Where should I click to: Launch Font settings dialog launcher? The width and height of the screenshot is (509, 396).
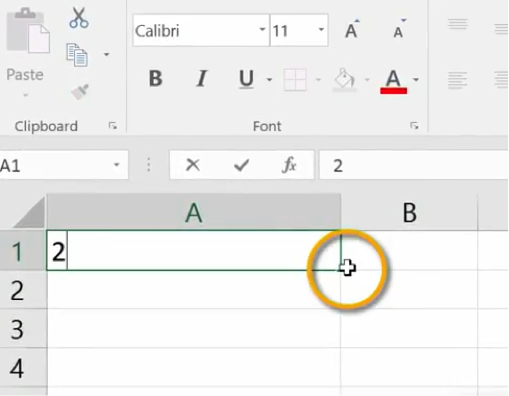click(414, 126)
